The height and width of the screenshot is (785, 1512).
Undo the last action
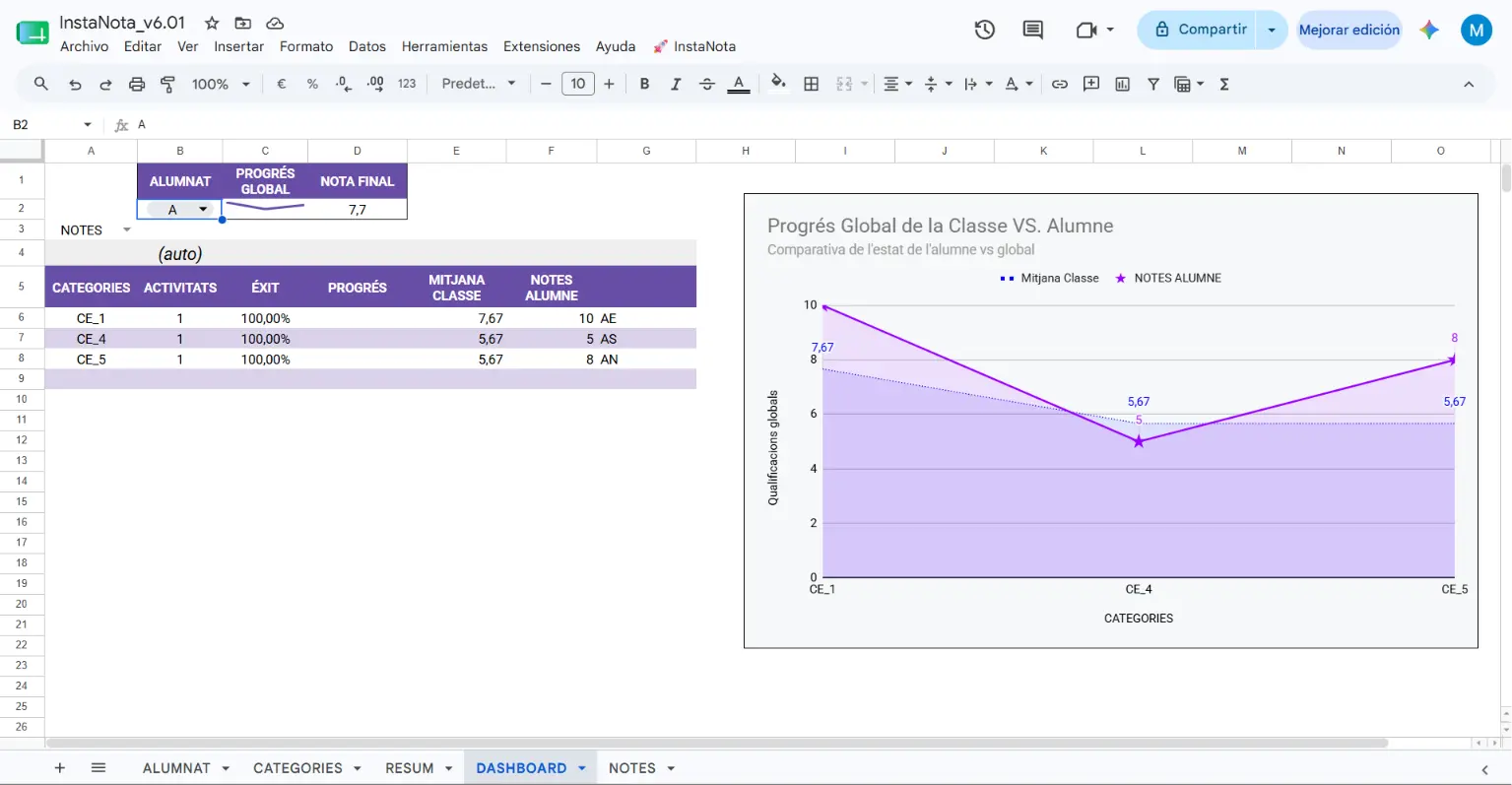click(x=75, y=84)
